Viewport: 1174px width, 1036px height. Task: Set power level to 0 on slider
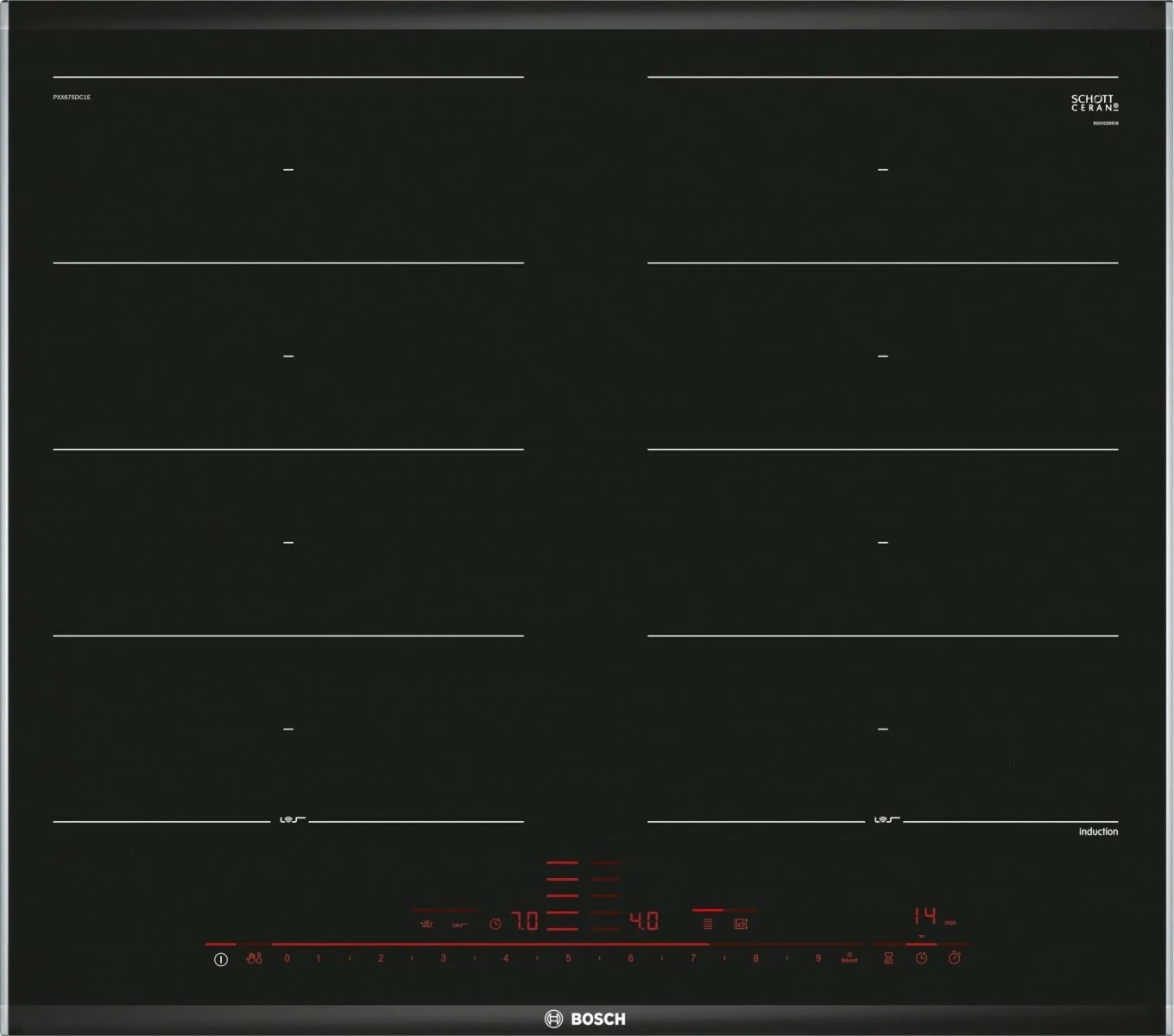[x=287, y=958]
